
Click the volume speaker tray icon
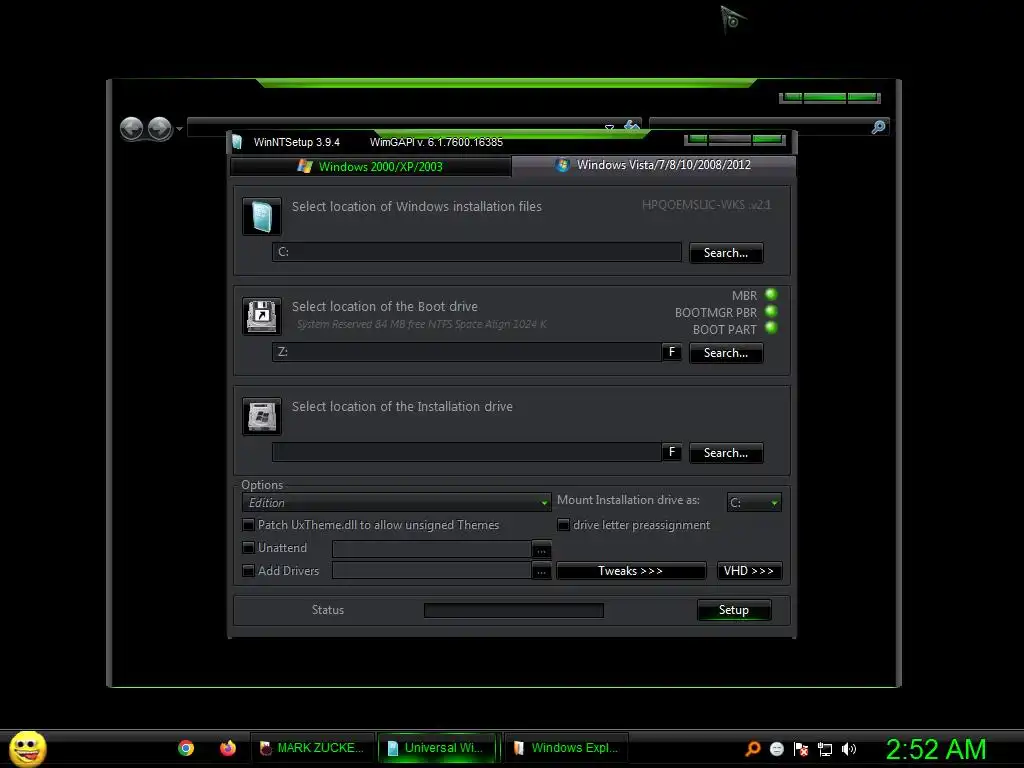(848, 749)
